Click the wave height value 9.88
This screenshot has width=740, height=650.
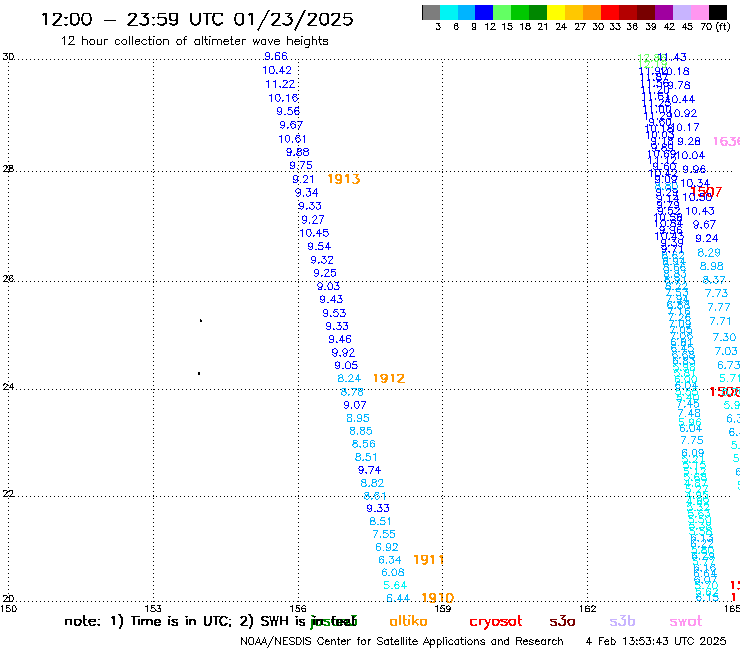coord(298,152)
